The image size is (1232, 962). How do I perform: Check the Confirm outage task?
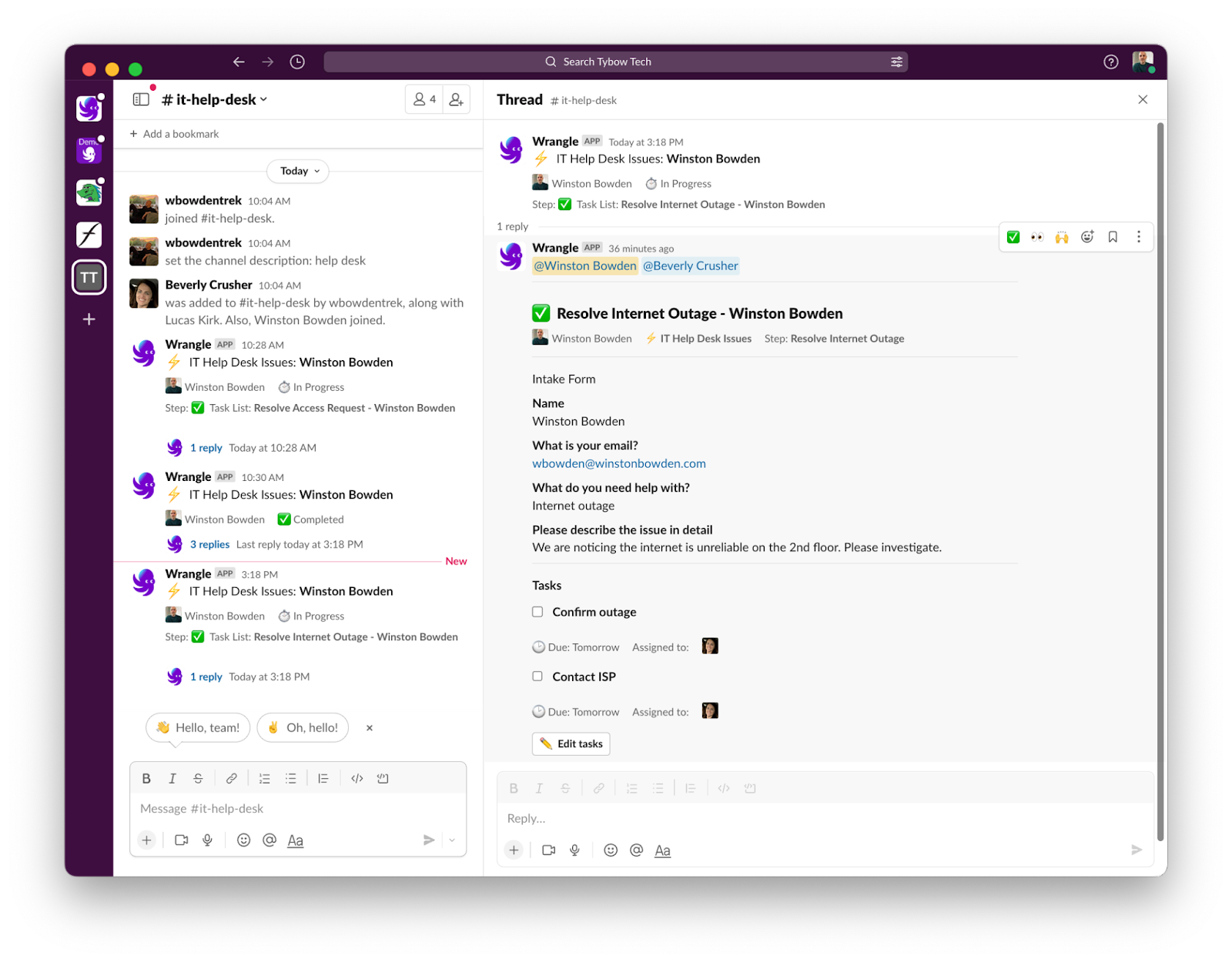point(537,612)
